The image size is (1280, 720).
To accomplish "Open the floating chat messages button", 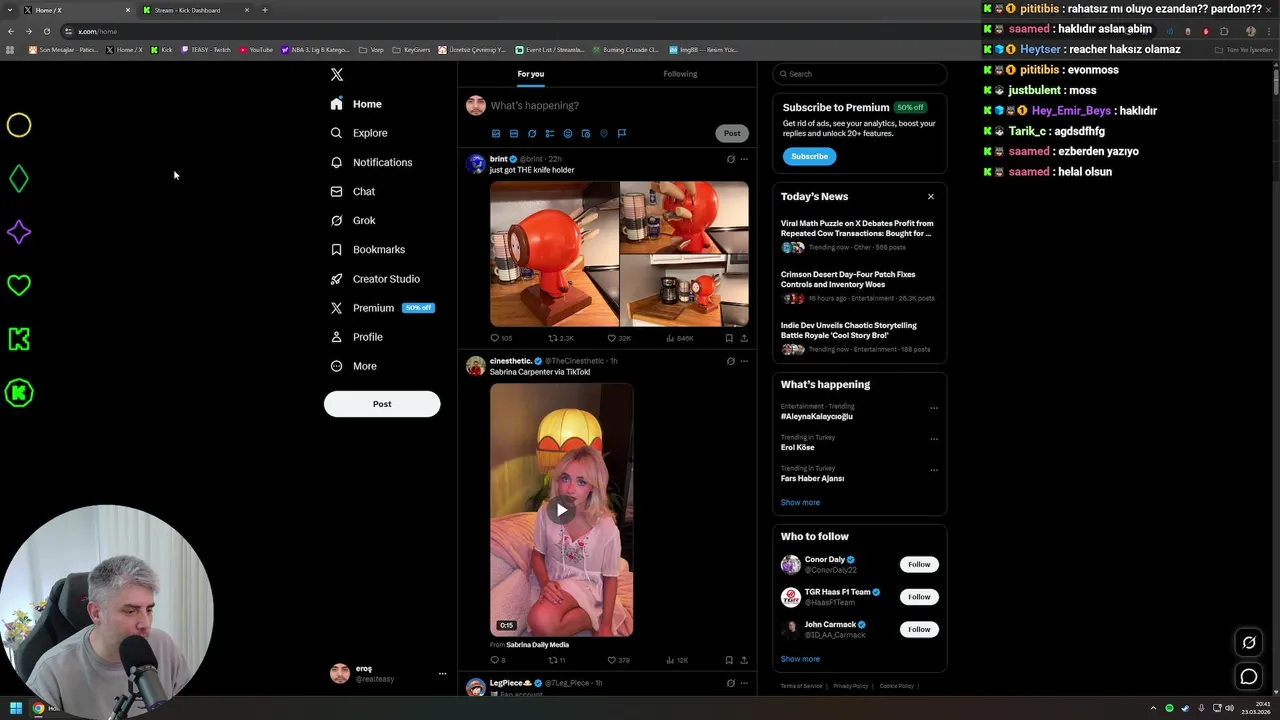I will pyautogui.click(x=1249, y=677).
